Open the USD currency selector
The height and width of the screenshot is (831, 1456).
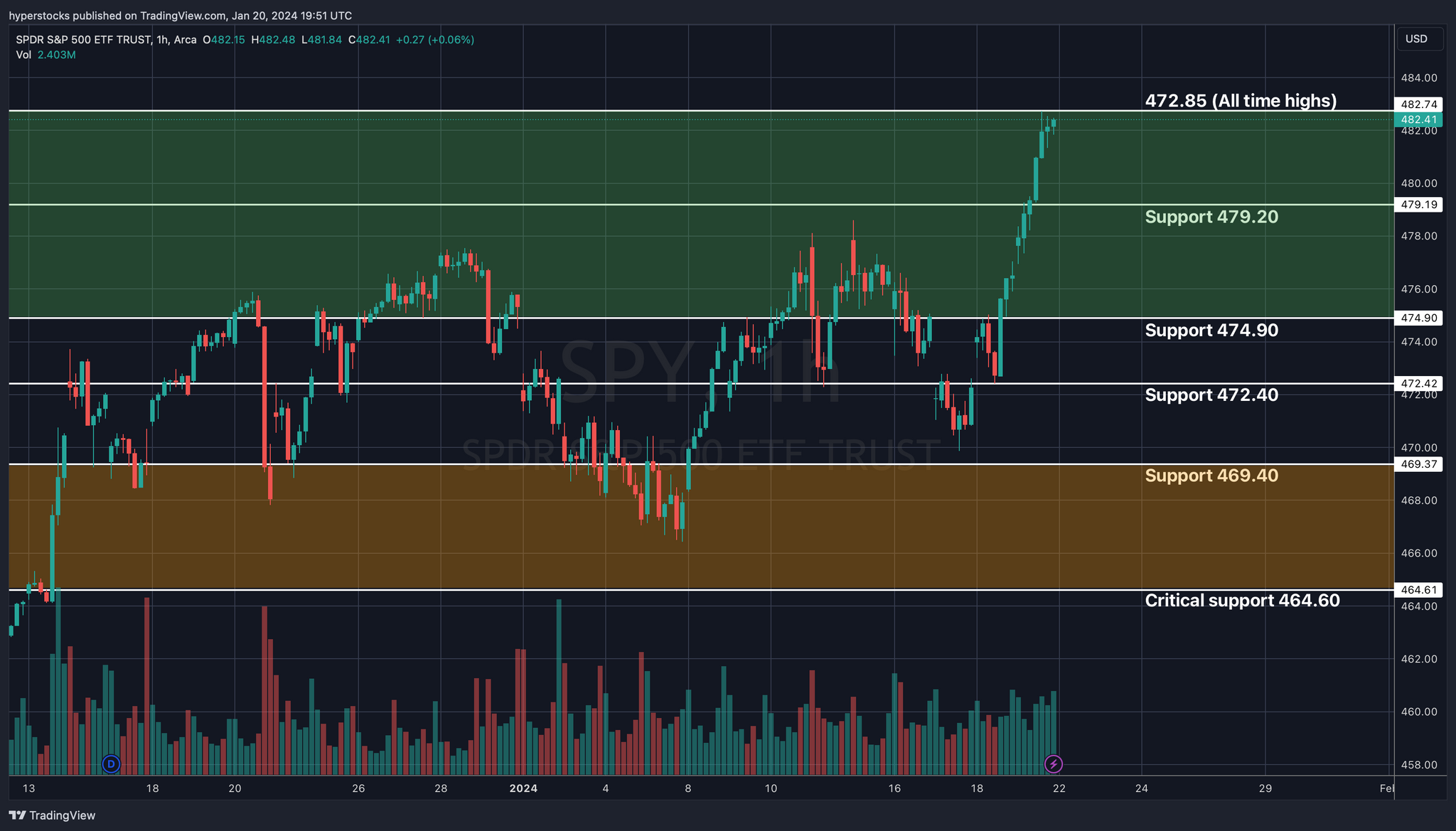1420,39
